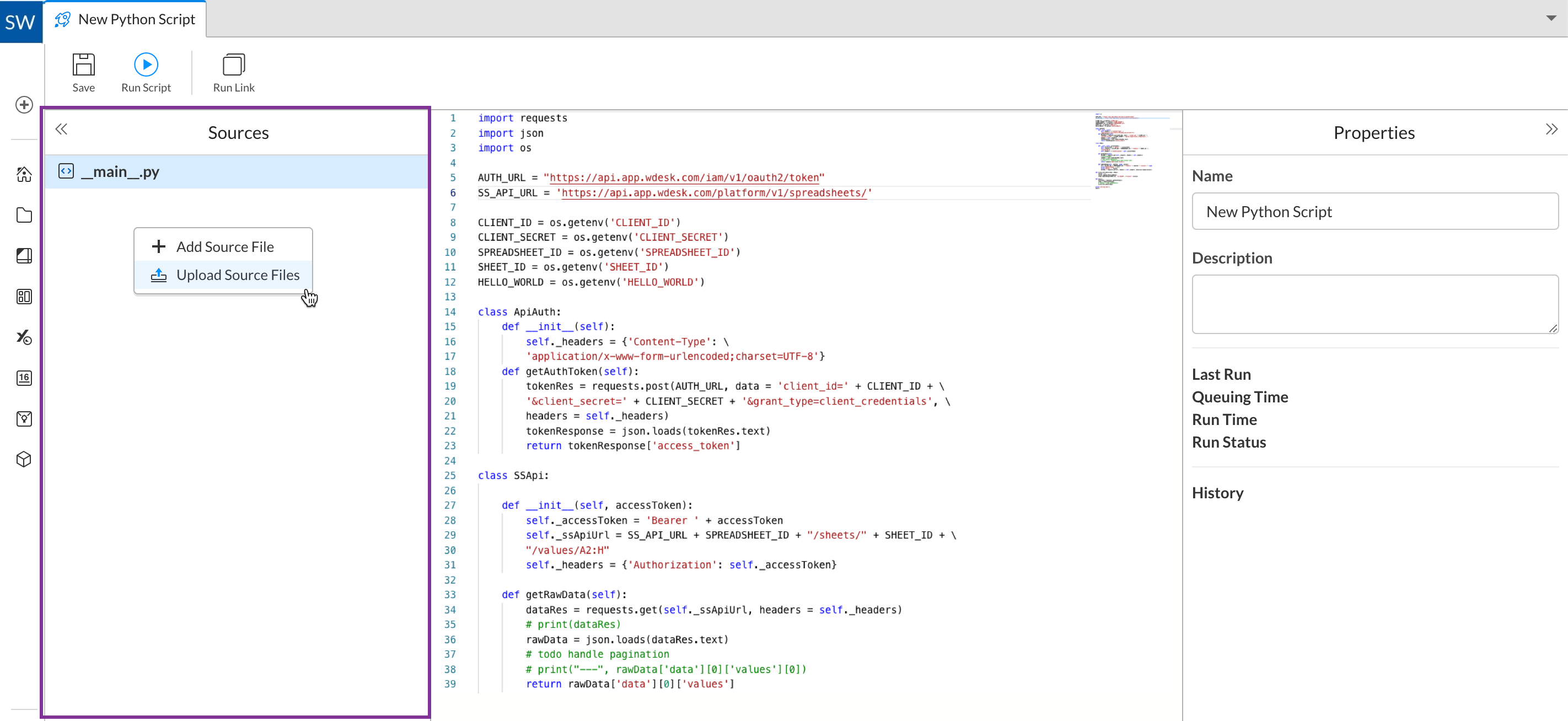The height and width of the screenshot is (721, 1568).
Task: Choose Upload Source Files menu item
Action: point(223,275)
